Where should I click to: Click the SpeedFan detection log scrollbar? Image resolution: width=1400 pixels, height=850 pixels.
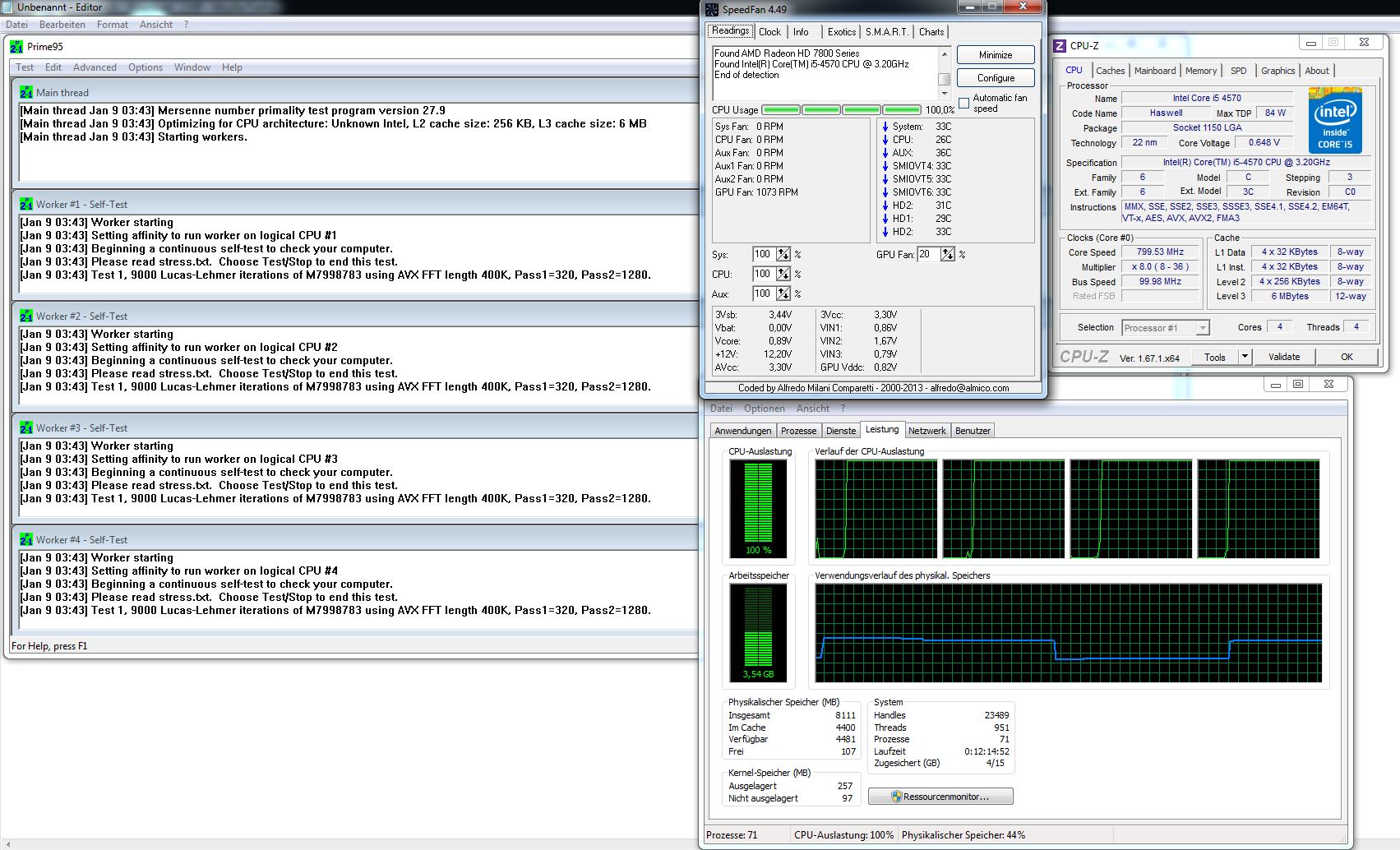(x=945, y=72)
